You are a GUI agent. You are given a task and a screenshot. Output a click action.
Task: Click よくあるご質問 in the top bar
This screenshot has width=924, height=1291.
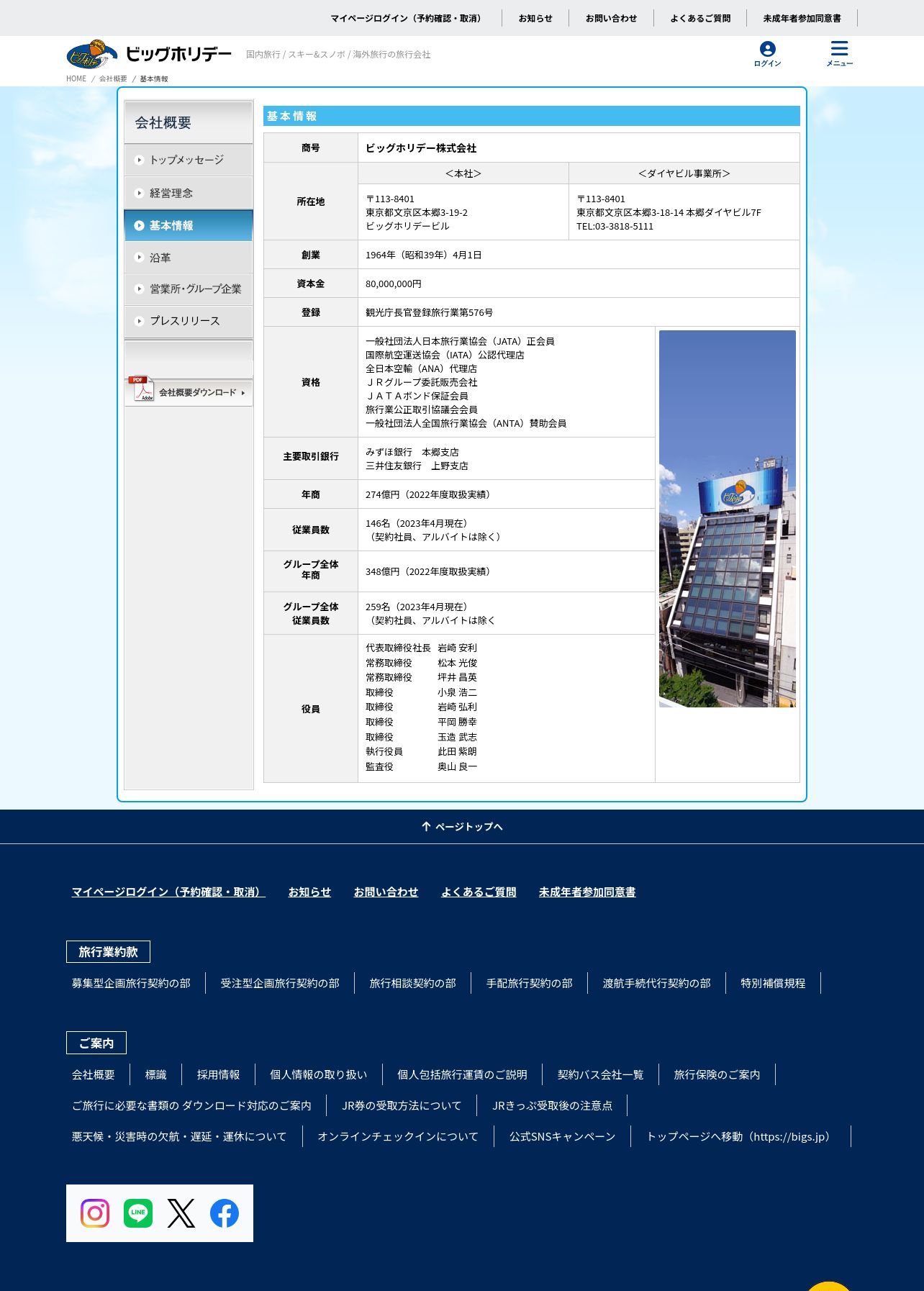pos(700,18)
